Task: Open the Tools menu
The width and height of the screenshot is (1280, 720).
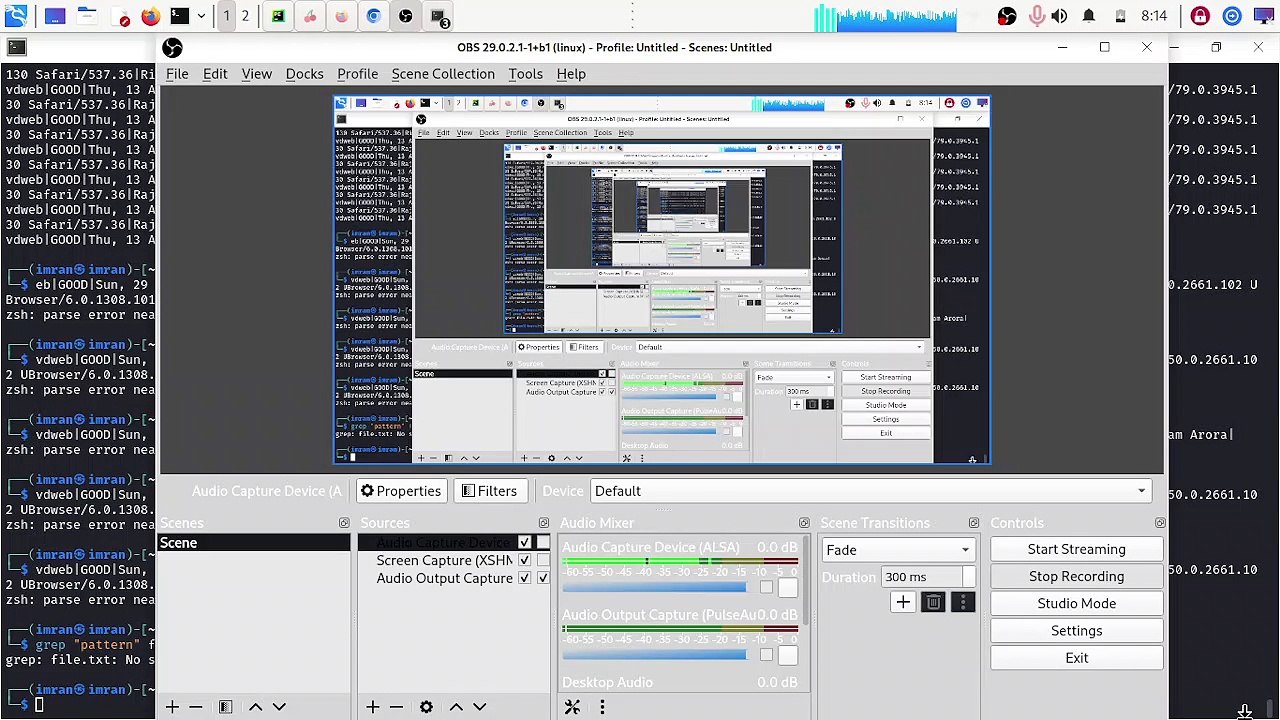Action: coord(525,74)
